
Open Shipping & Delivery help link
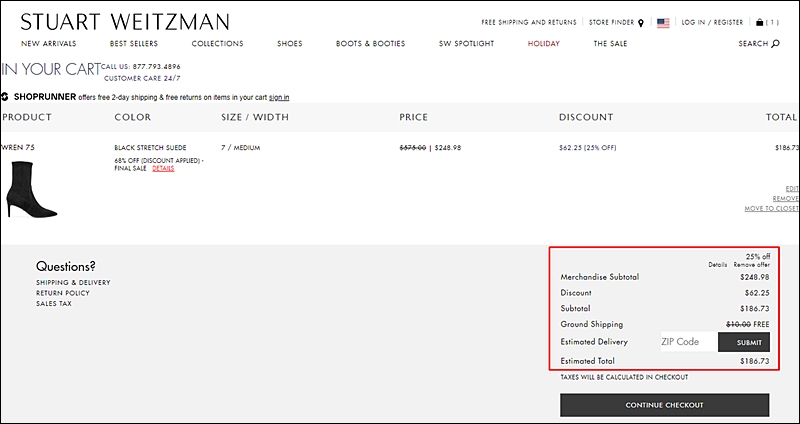(x=73, y=283)
